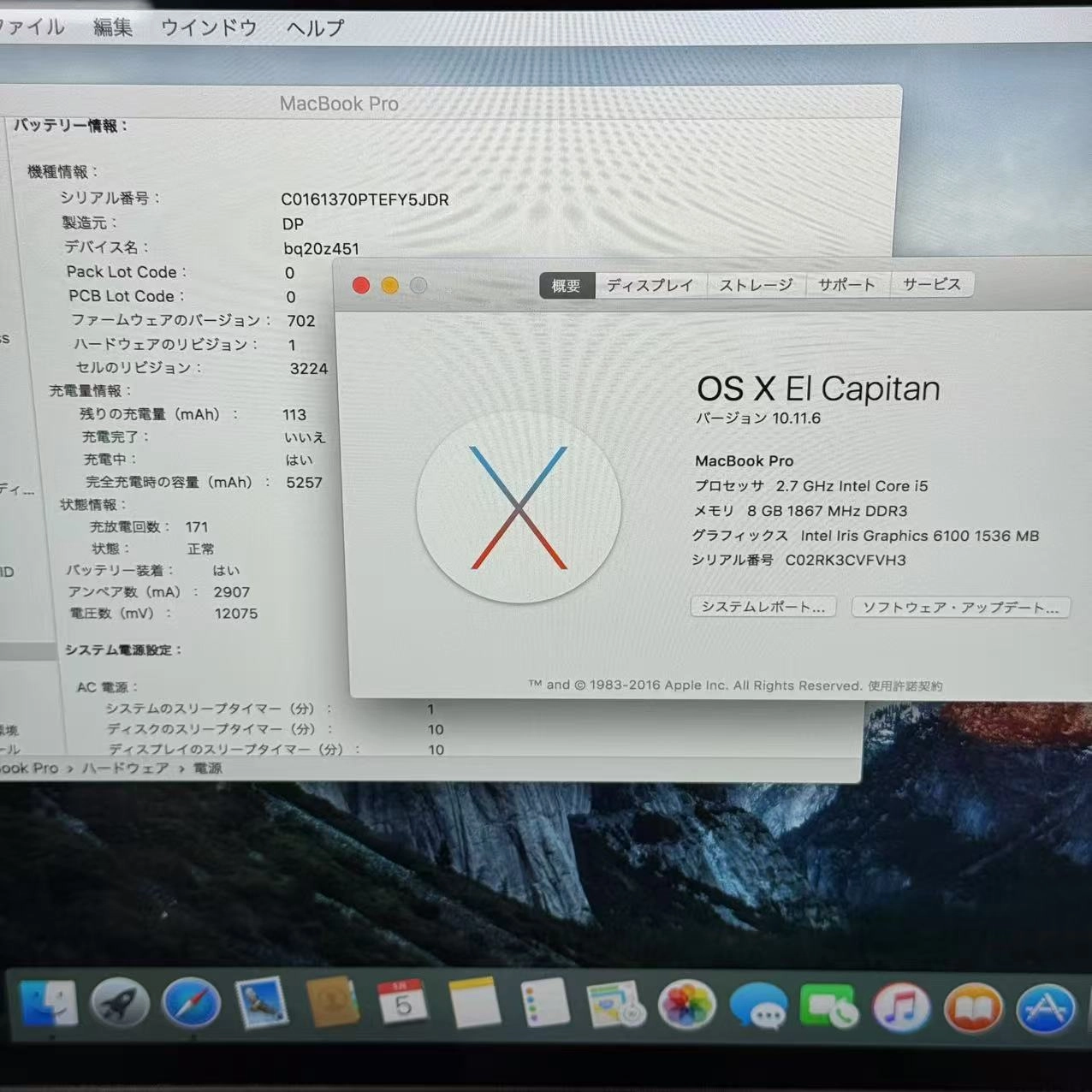Open the ストレージ tab
The width and height of the screenshot is (1092, 1092).
(x=756, y=285)
